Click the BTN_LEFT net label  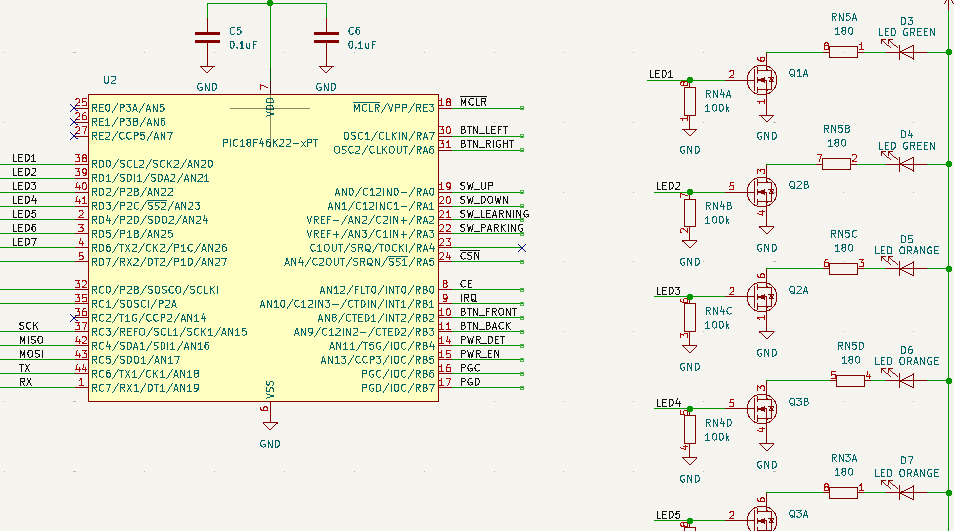tap(484, 130)
